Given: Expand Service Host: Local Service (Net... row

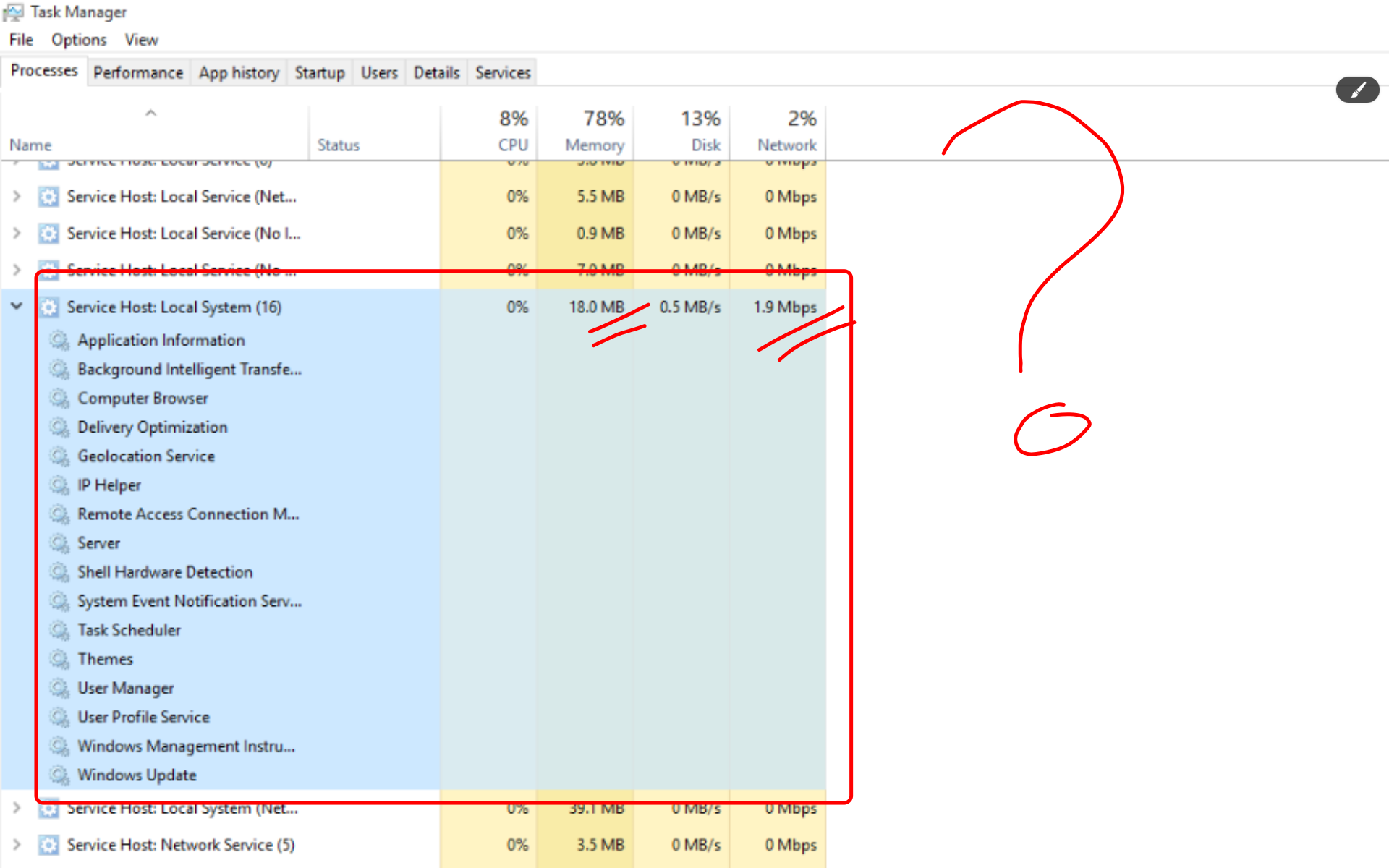Looking at the screenshot, I should [x=17, y=196].
